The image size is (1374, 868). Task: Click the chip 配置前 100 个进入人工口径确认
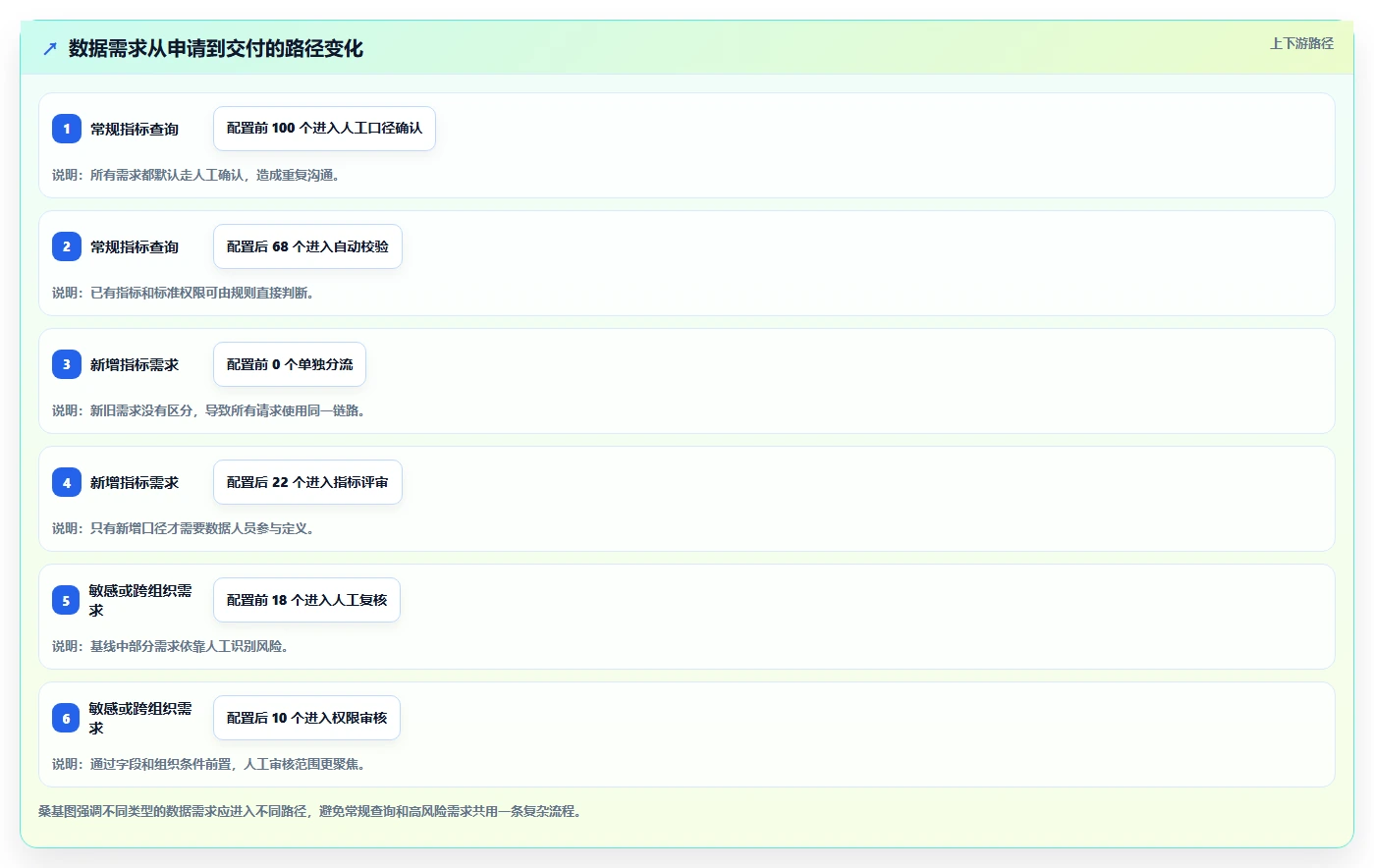(x=324, y=129)
